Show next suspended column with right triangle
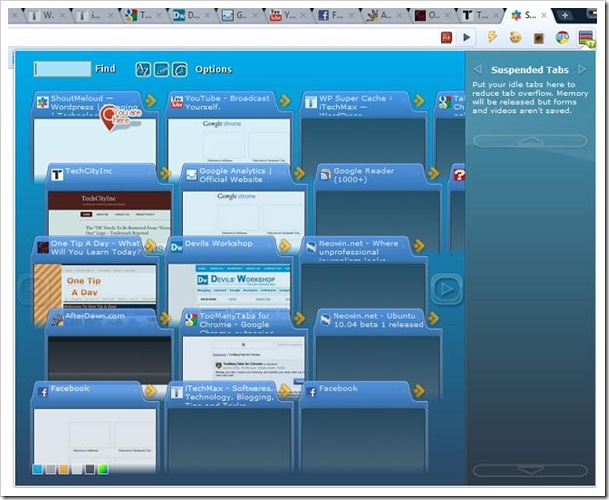 (x=581, y=70)
